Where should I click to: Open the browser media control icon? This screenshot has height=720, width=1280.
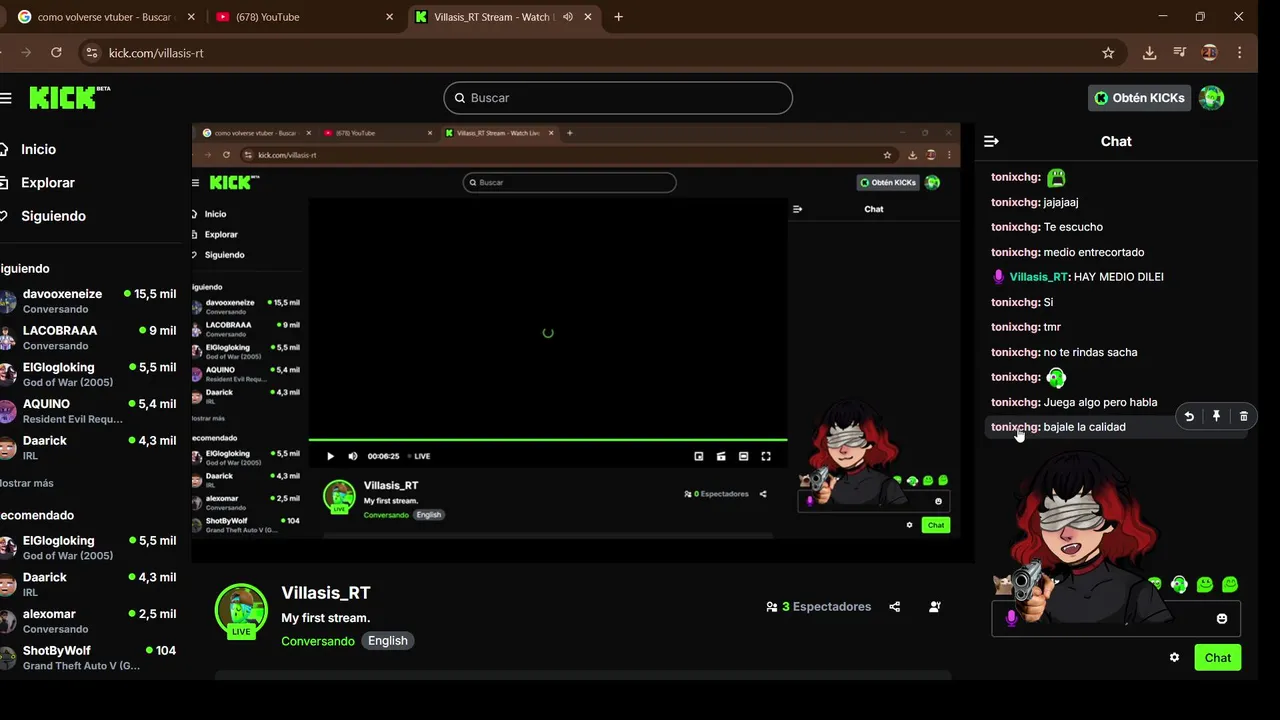(1180, 53)
